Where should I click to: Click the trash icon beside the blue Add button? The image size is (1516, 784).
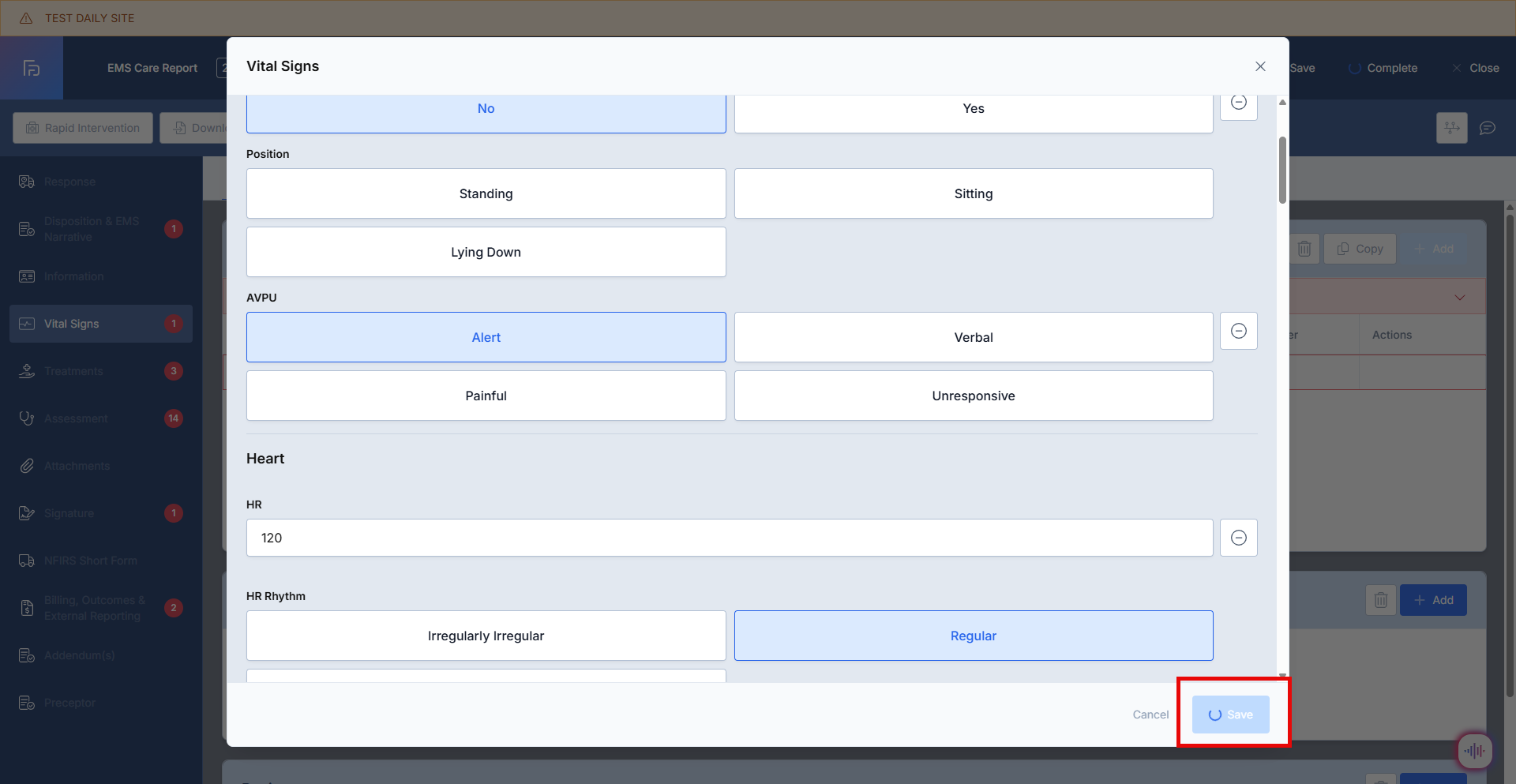[x=1380, y=600]
